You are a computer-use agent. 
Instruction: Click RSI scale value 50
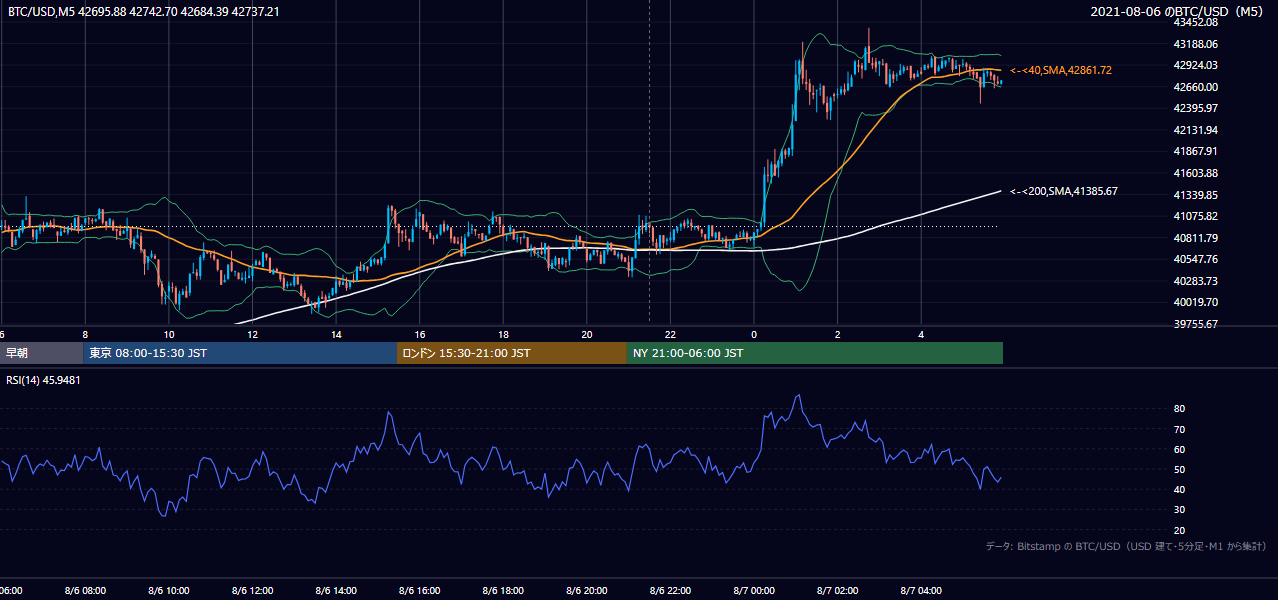coord(1180,469)
